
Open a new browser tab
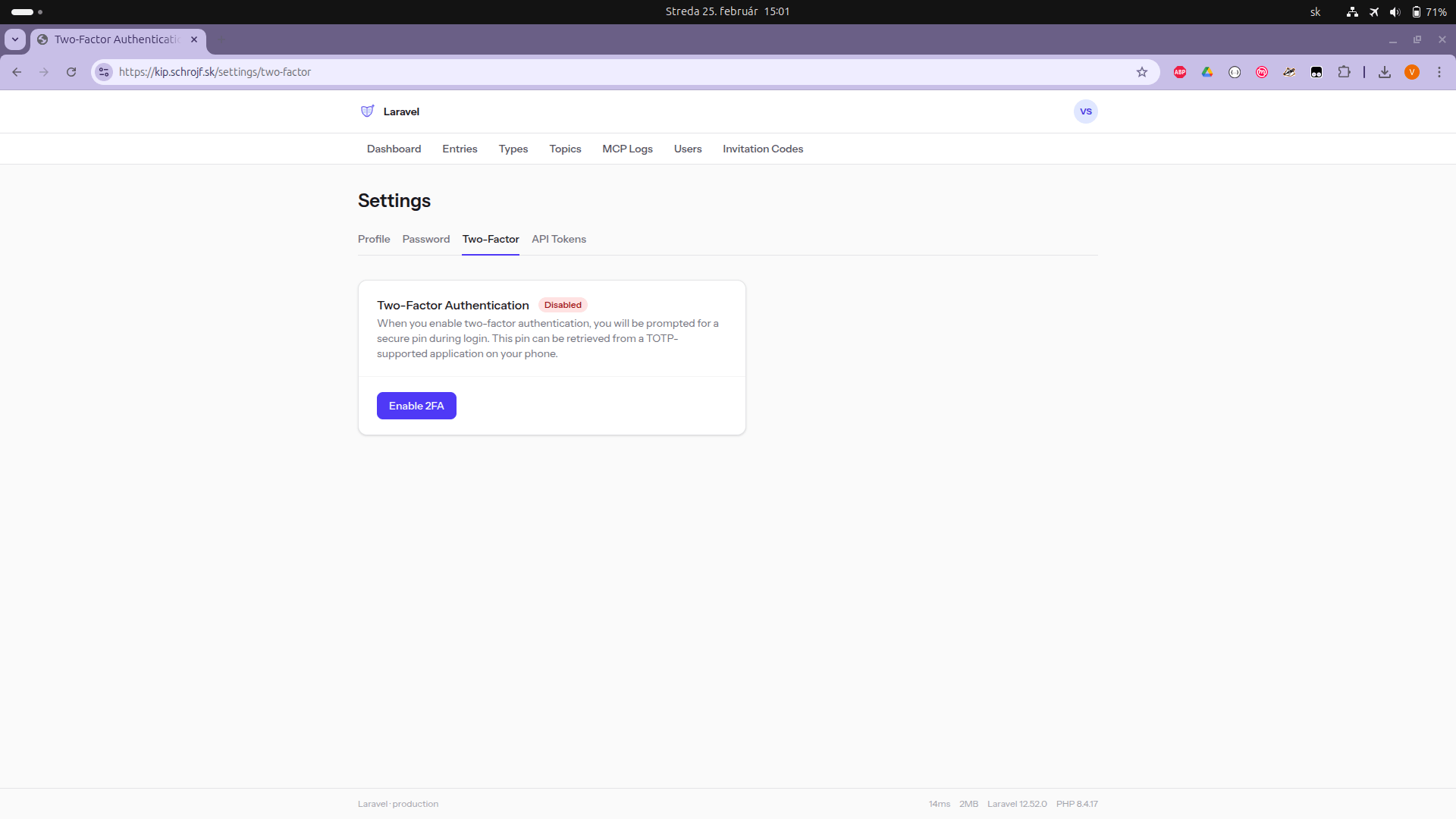[221, 39]
